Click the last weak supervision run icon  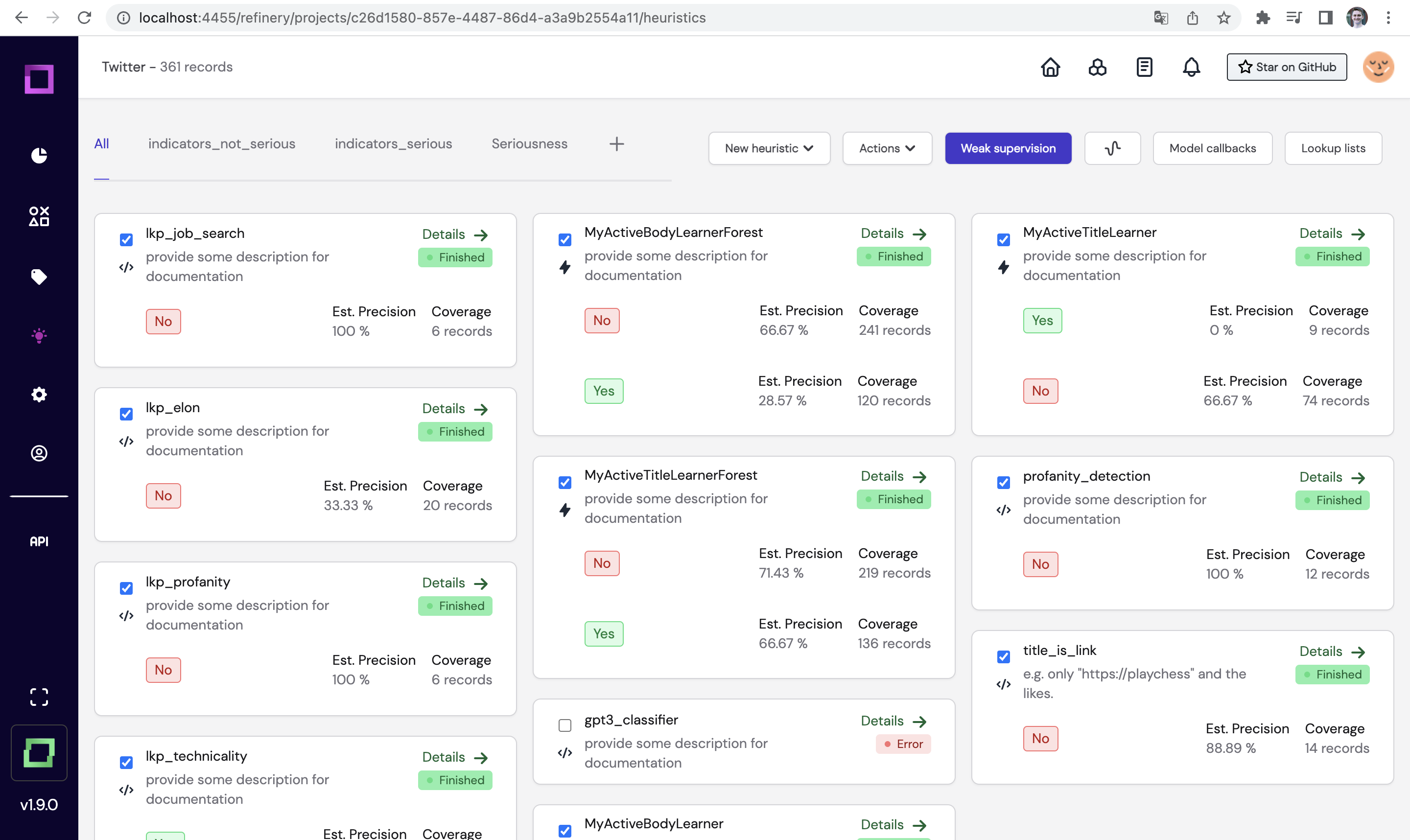click(x=1112, y=148)
